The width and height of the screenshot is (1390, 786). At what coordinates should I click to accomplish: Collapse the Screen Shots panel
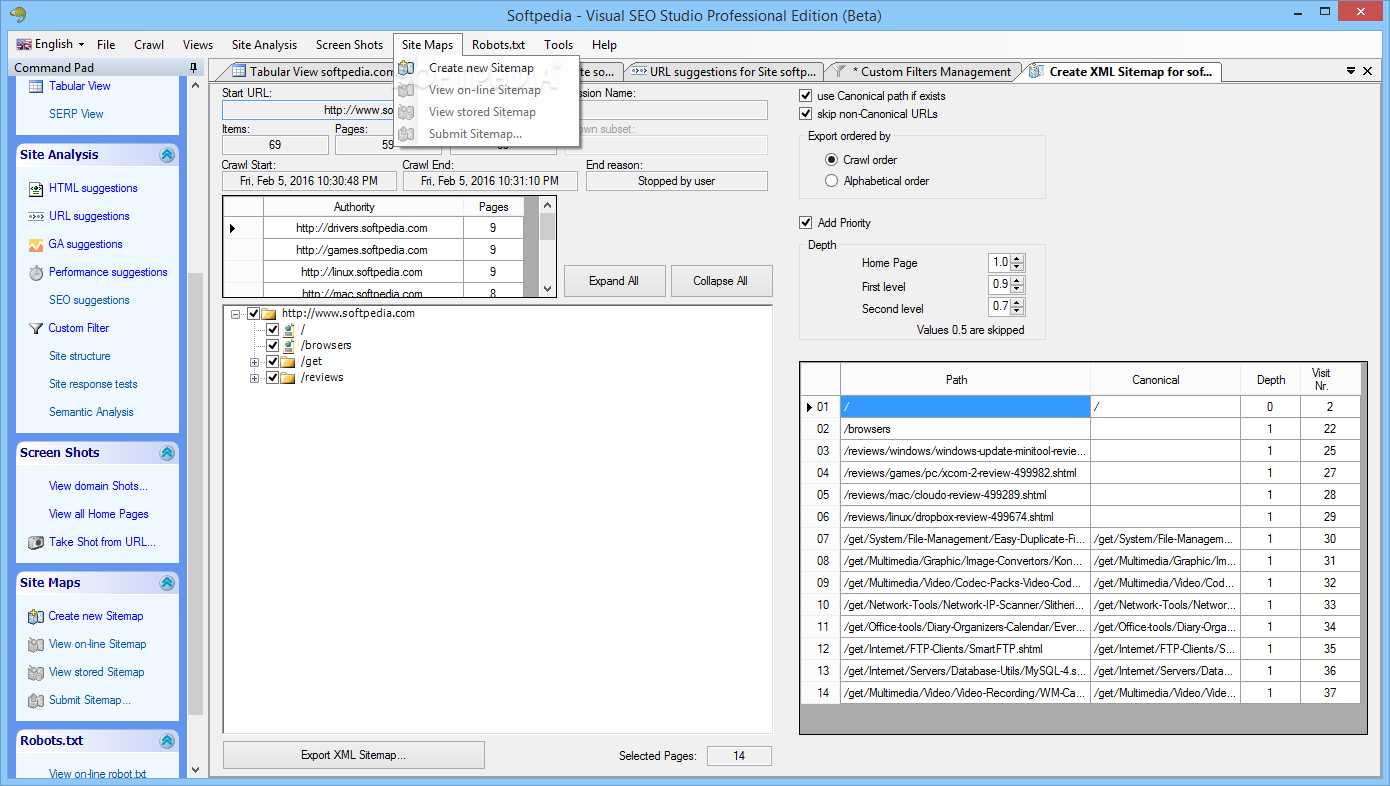click(167, 453)
